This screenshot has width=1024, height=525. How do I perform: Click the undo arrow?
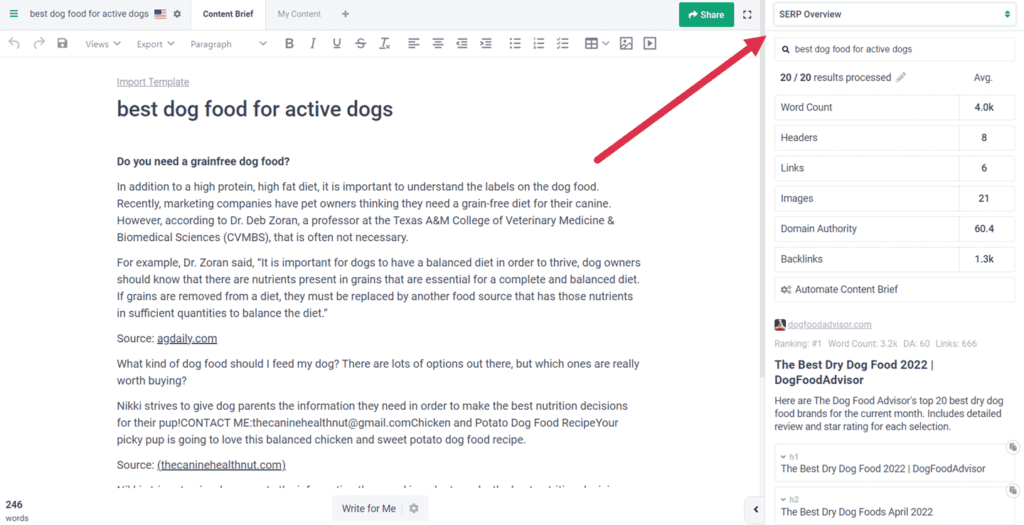tap(14, 44)
